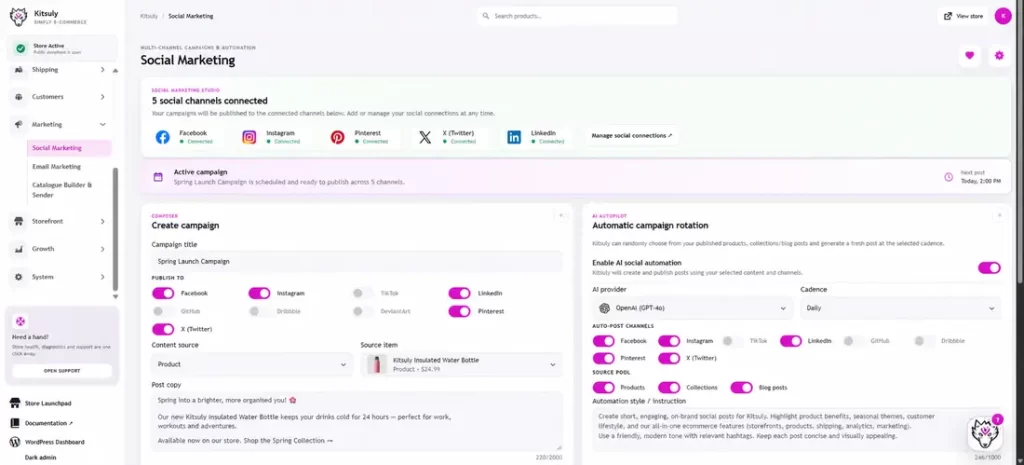Click the View store button
The width and height of the screenshot is (1024, 465).
tap(964, 16)
